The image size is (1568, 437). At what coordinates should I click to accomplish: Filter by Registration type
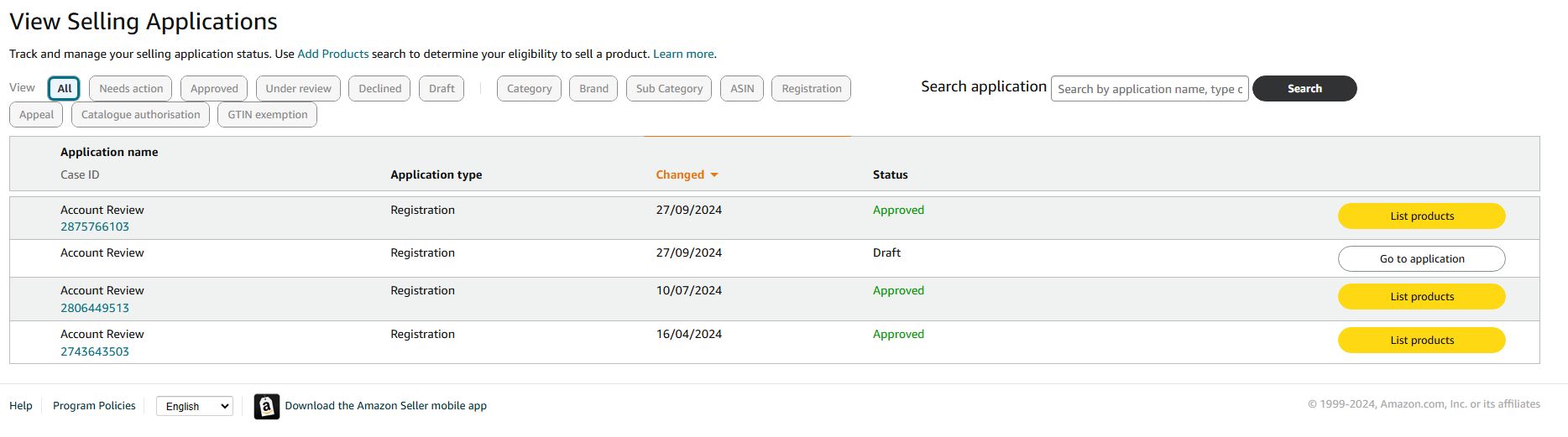(x=812, y=89)
